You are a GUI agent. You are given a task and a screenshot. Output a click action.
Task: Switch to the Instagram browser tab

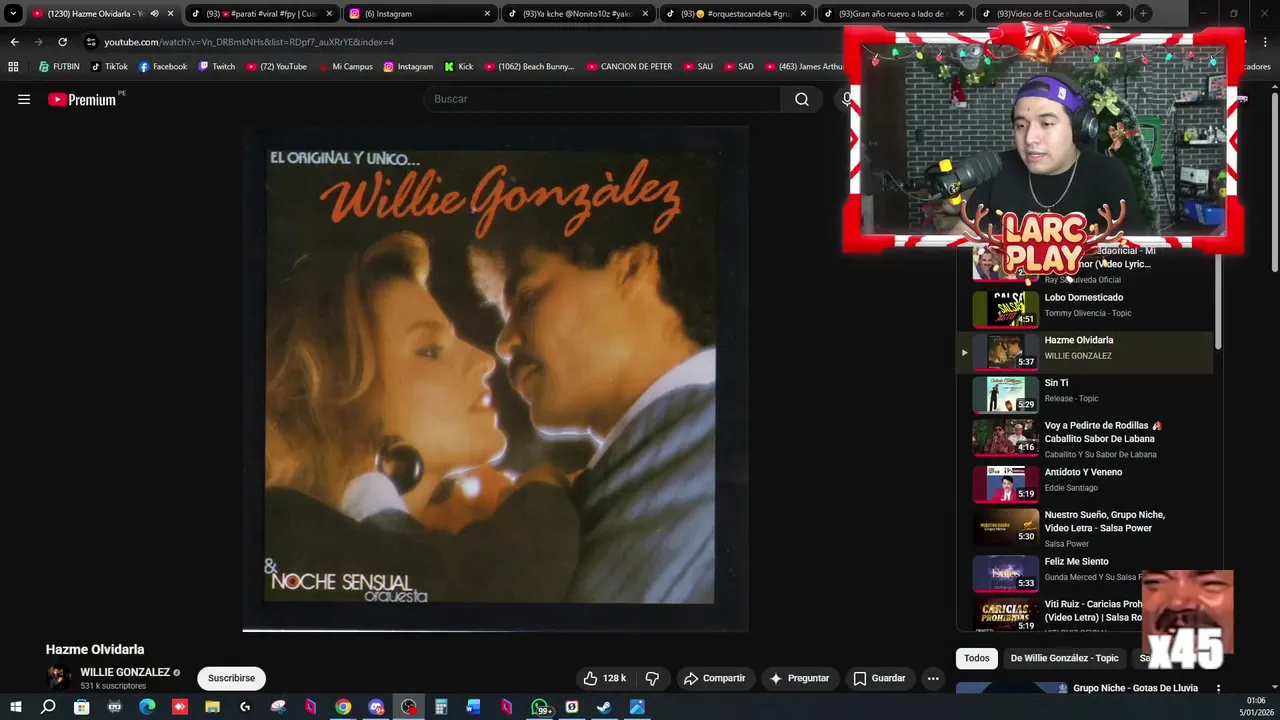tap(420, 14)
